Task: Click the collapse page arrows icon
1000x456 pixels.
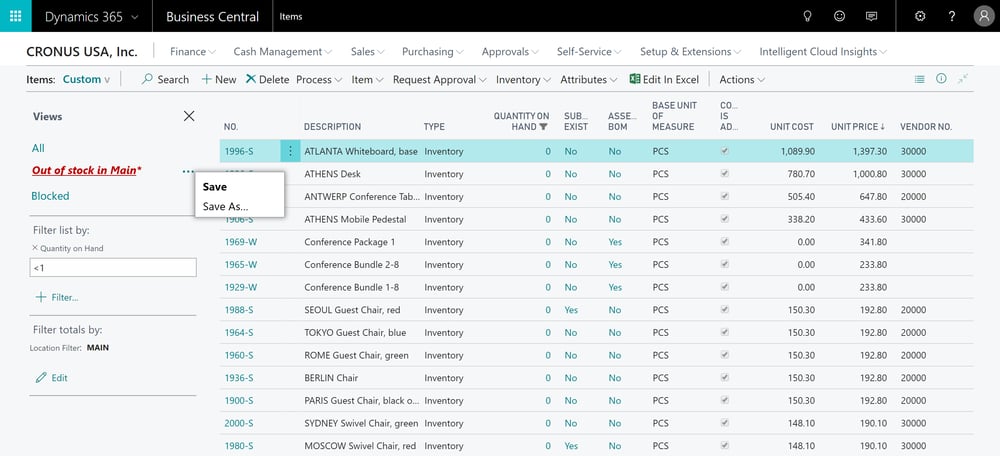Action: [x=963, y=78]
